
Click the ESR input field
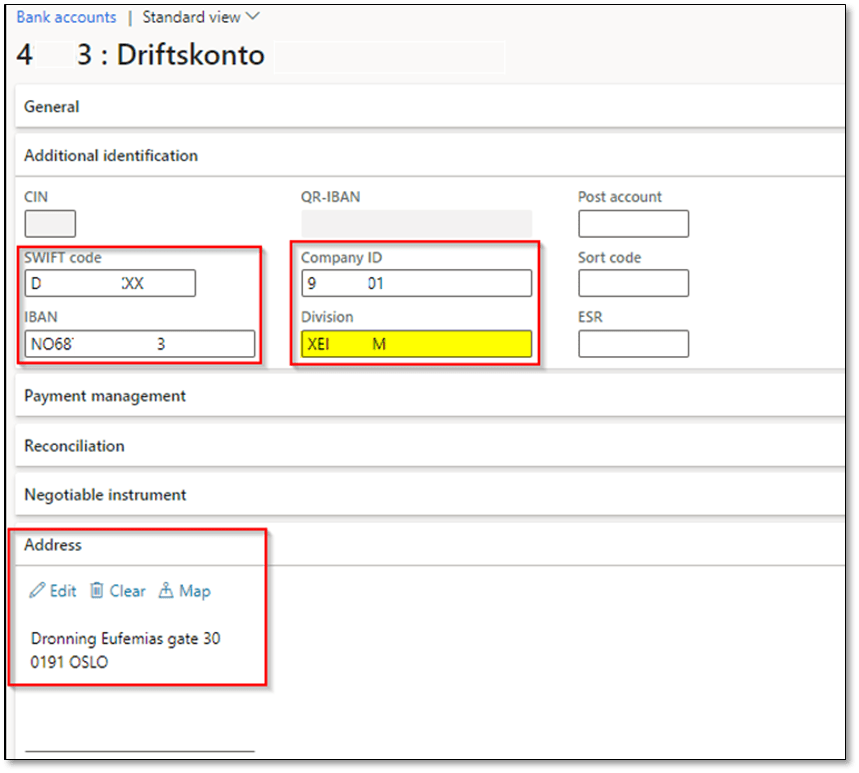click(633, 345)
